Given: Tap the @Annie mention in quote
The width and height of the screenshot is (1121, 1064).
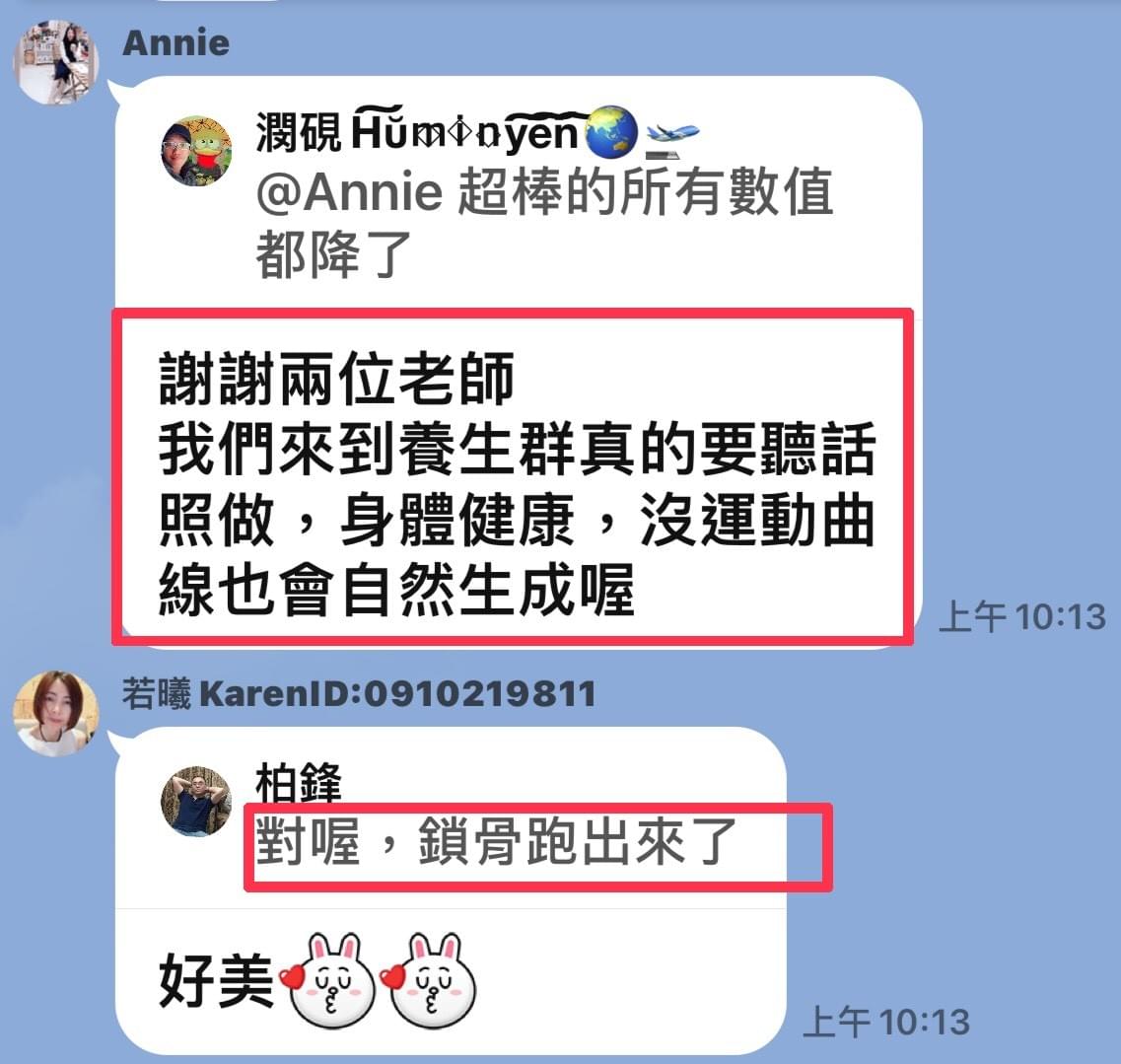Looking at the screenshot, I should point(350,192).
